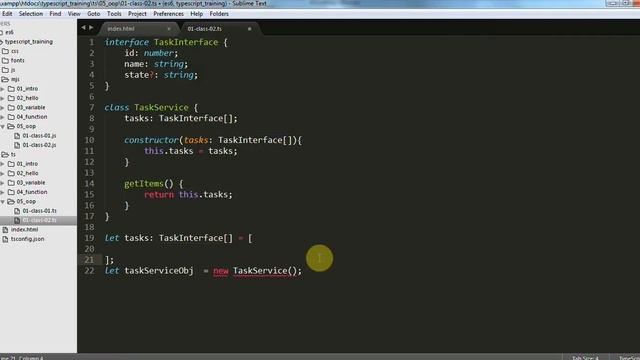Open the Help menu
This screenshot has width=640, height=360.
[x=196, y=14]
